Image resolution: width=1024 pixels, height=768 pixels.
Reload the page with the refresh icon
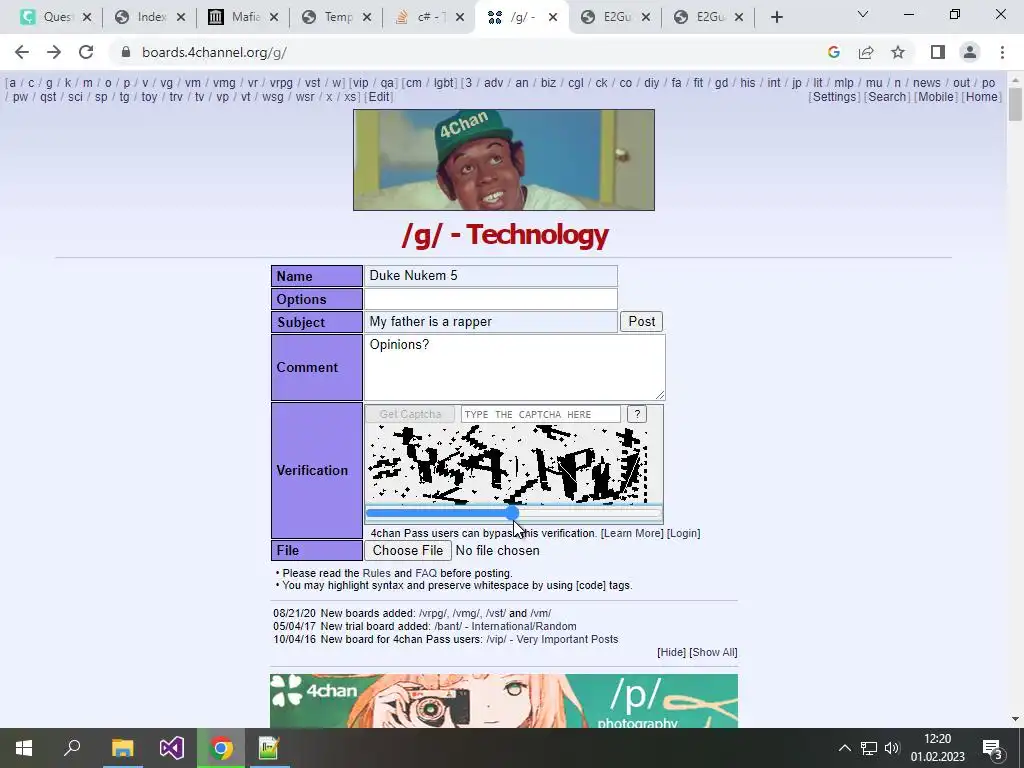coord(86,52)
